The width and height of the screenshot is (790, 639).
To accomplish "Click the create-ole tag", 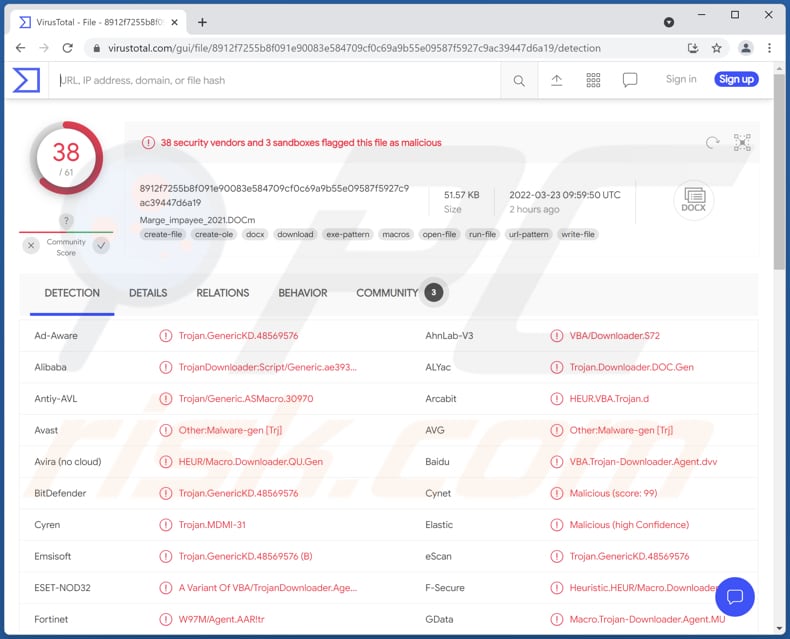I will coord(214,234).
